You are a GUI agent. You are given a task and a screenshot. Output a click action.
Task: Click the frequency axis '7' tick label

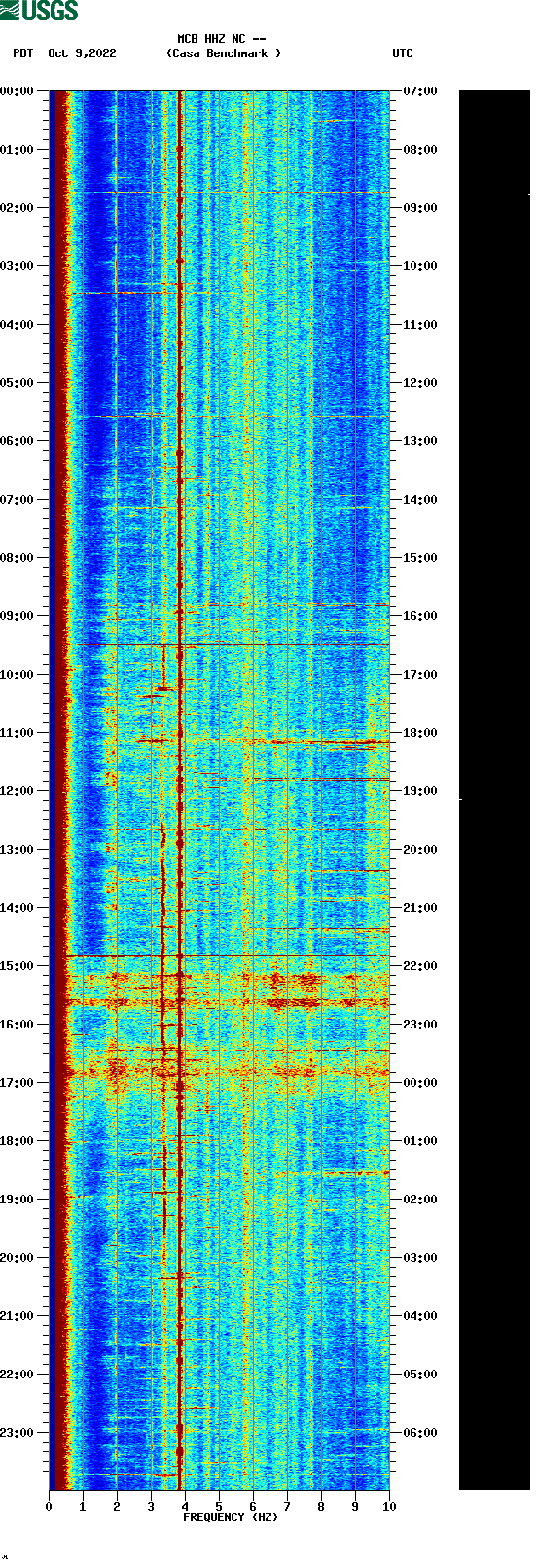tap(287, 1507)
